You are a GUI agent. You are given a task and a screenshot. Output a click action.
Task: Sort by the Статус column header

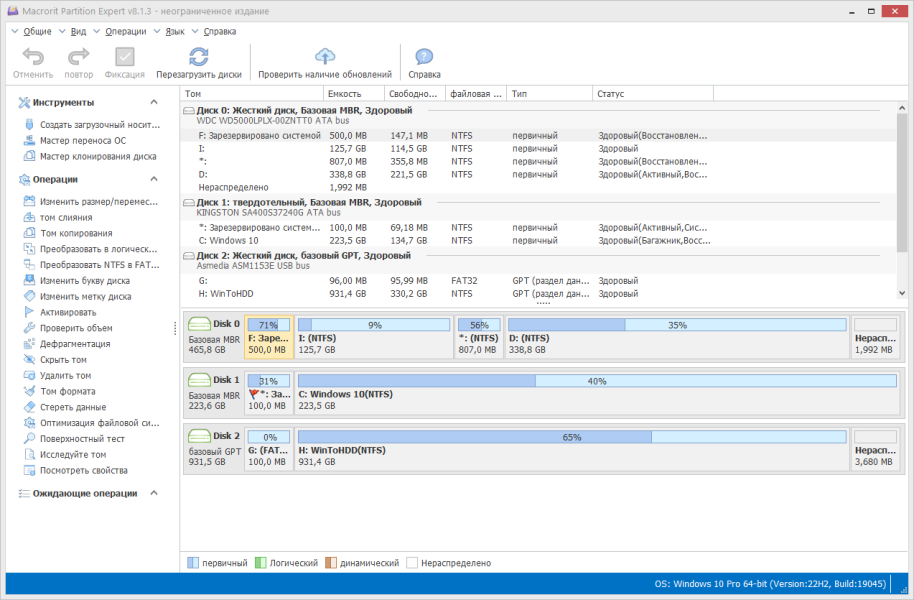pos(653,93)
